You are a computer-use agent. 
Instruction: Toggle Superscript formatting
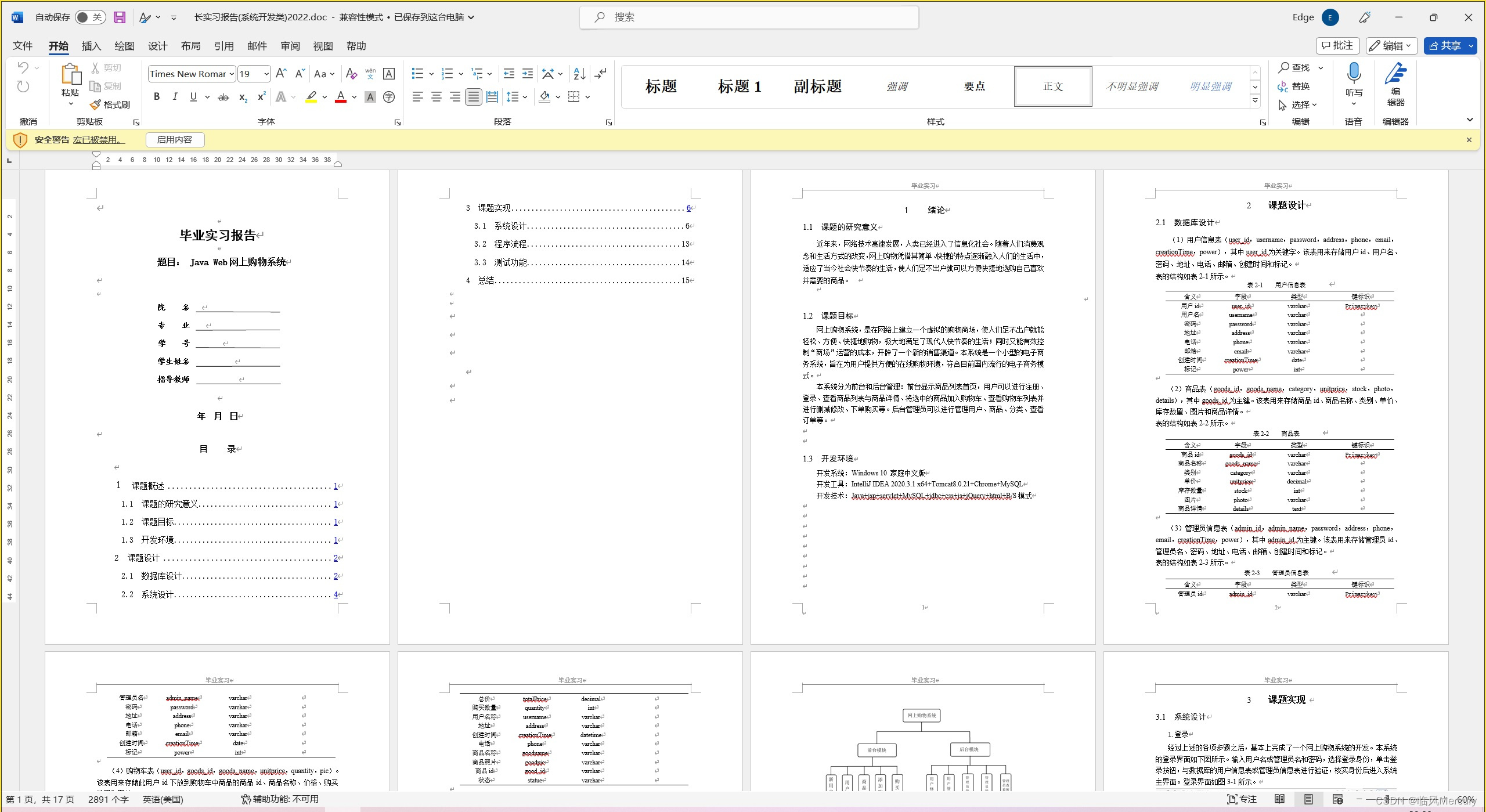(x=262, y=97)
